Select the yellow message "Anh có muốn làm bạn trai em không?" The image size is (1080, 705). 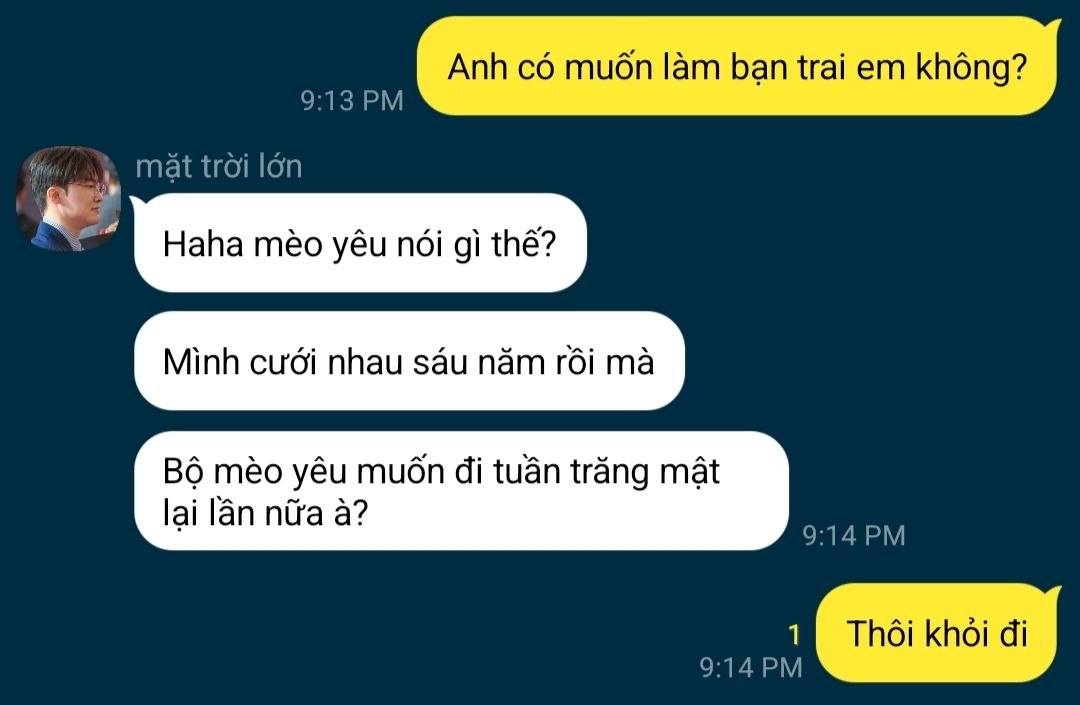[738, 66]
